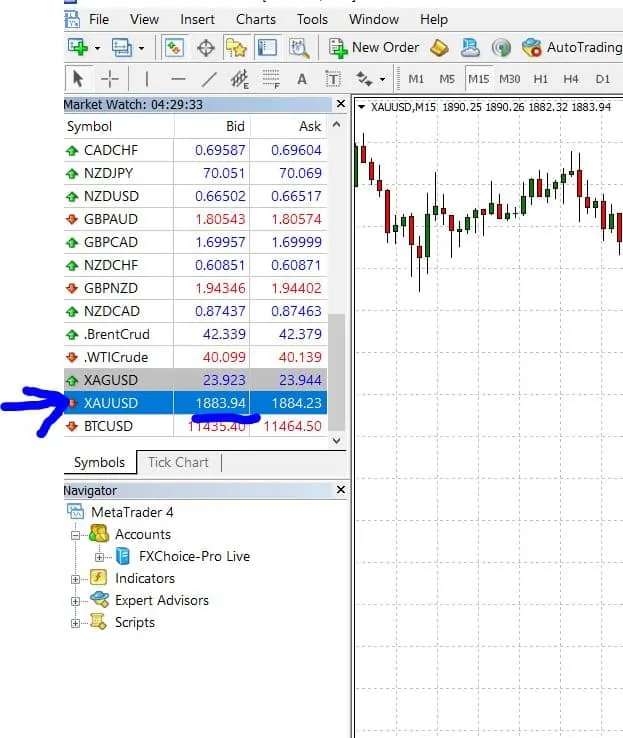623x738 pixels.
Task: Click the New Order button
Action: (374, 48)
